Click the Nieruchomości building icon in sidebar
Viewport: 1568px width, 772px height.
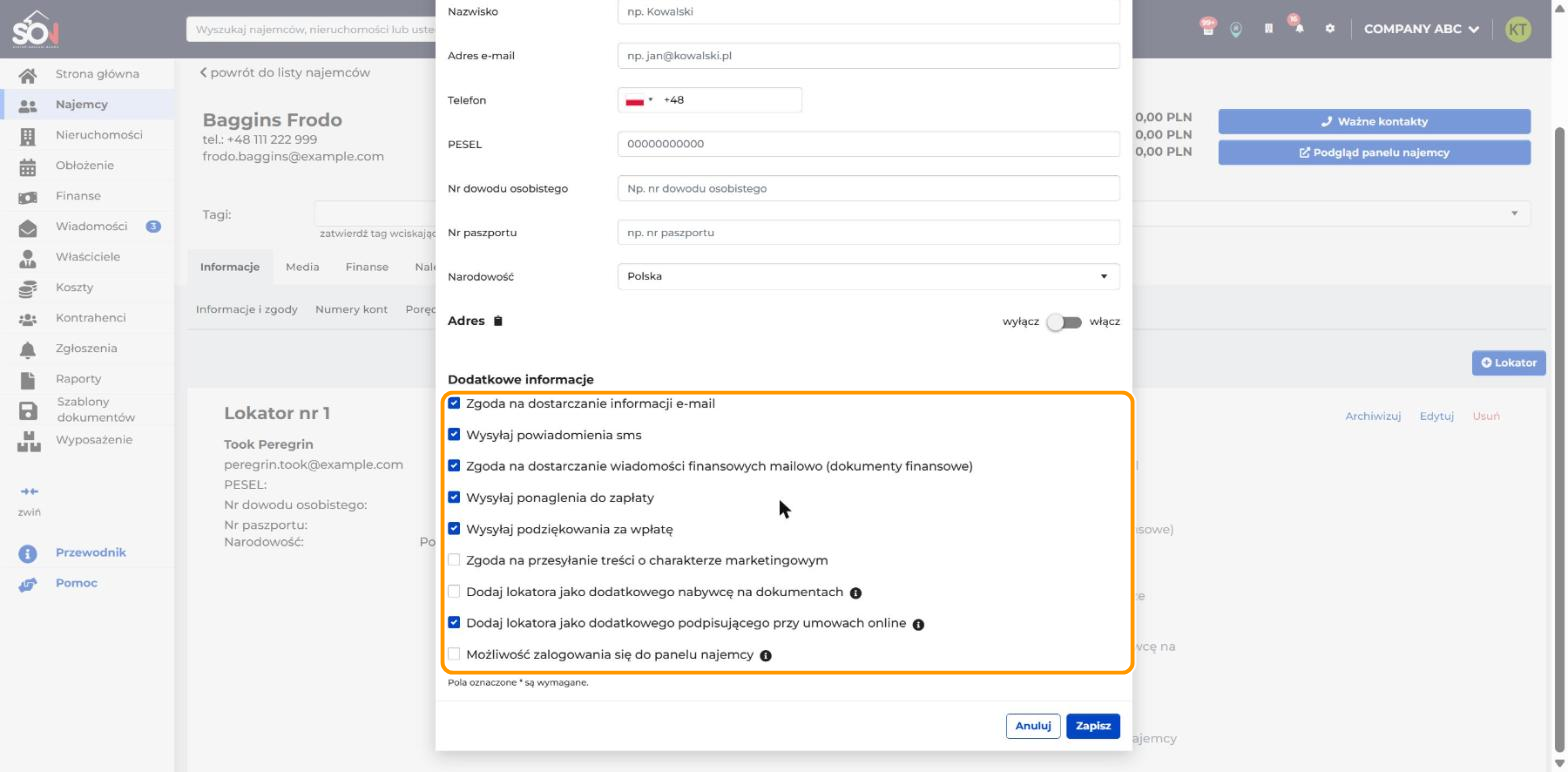tap(28, 137)
